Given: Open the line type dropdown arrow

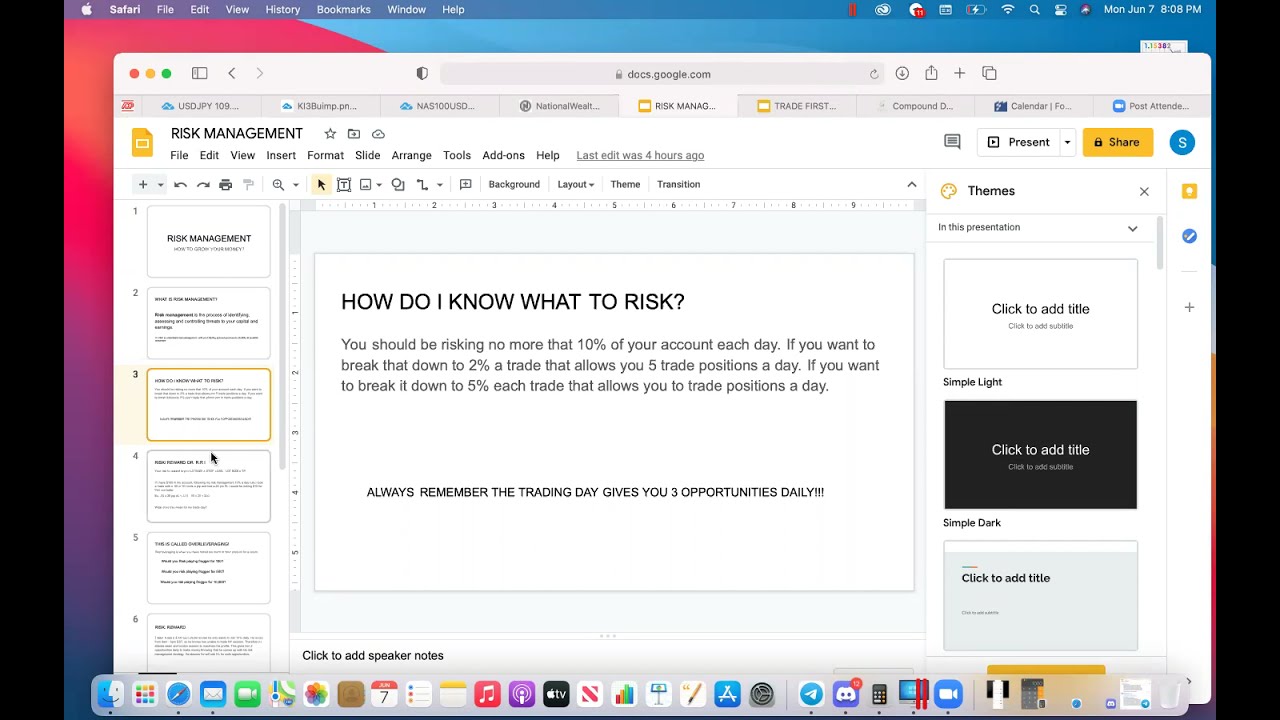Looking at the screenshot, I should 439,184.
